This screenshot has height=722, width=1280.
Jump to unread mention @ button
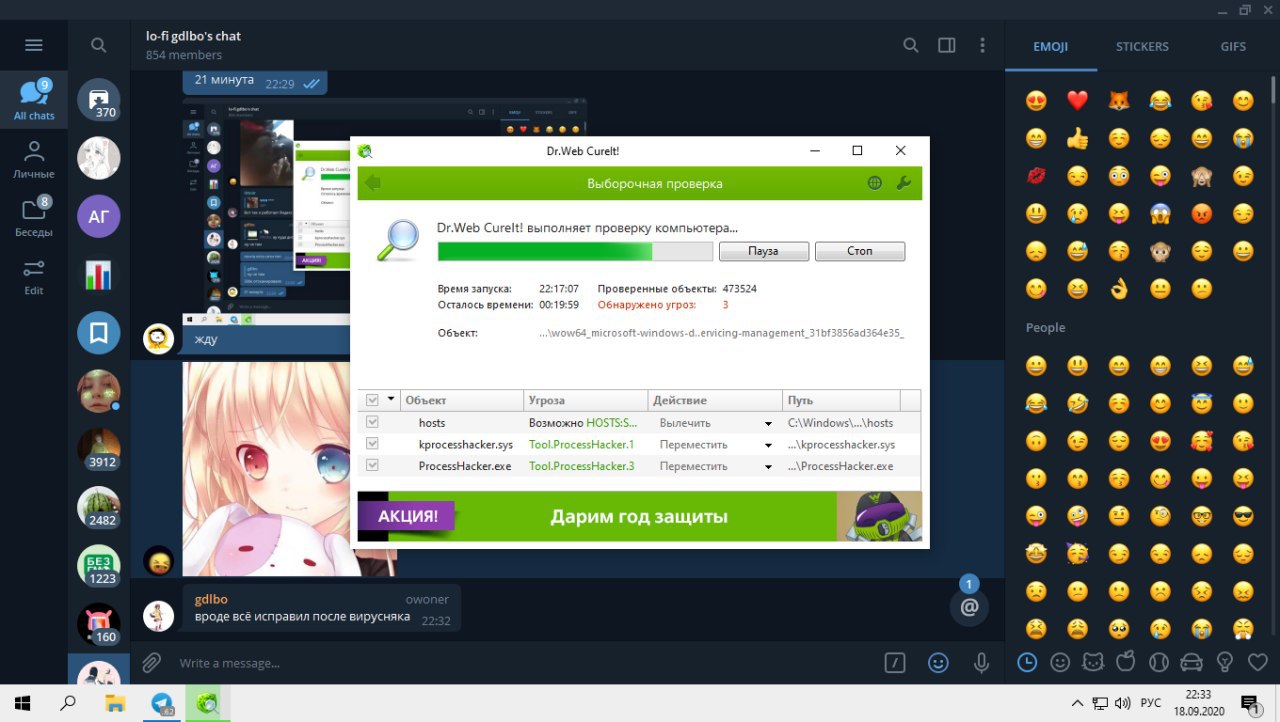(x=969, y=605)
